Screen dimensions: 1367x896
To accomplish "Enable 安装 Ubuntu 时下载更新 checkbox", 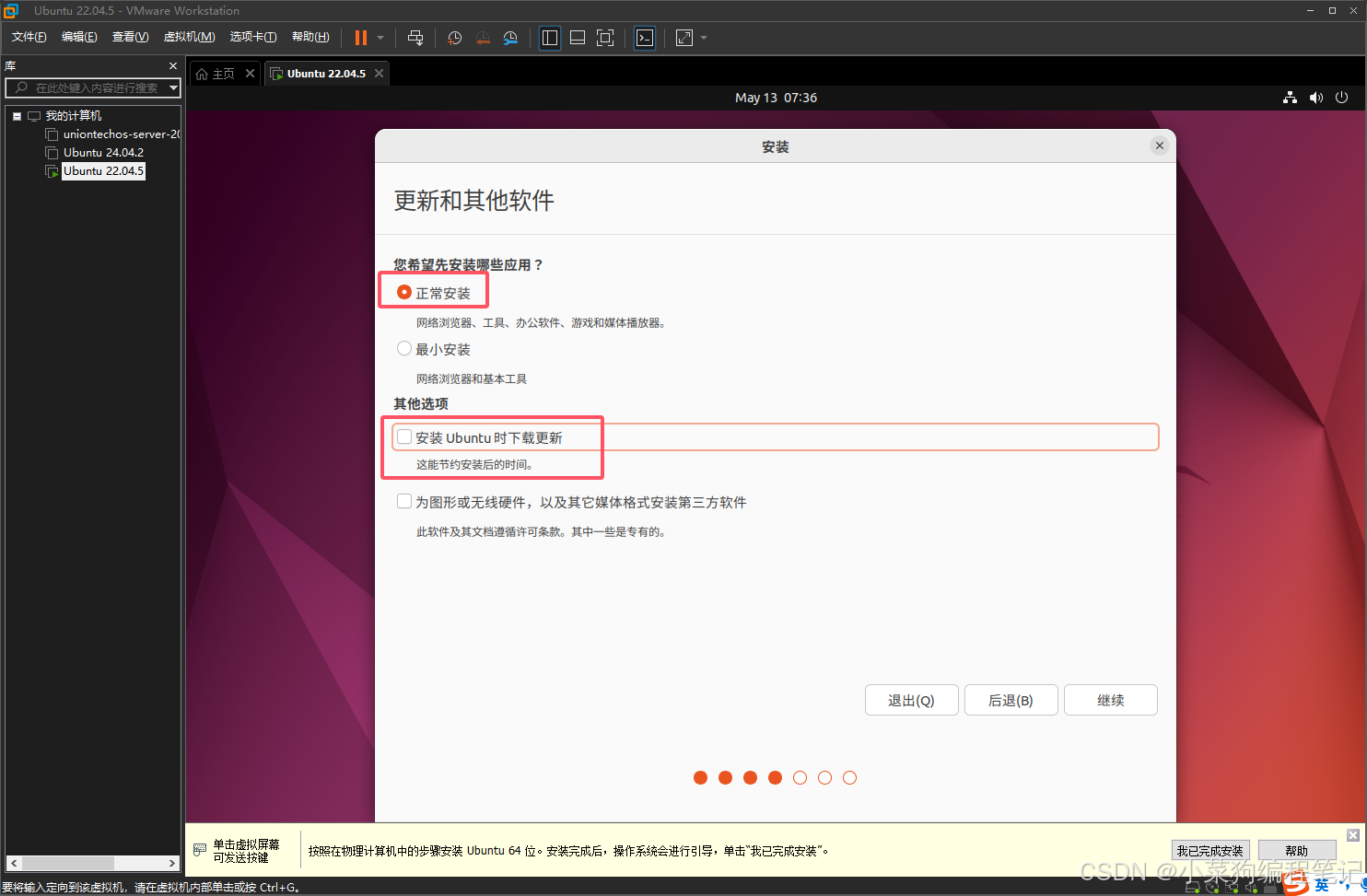I will coord(403,436).
